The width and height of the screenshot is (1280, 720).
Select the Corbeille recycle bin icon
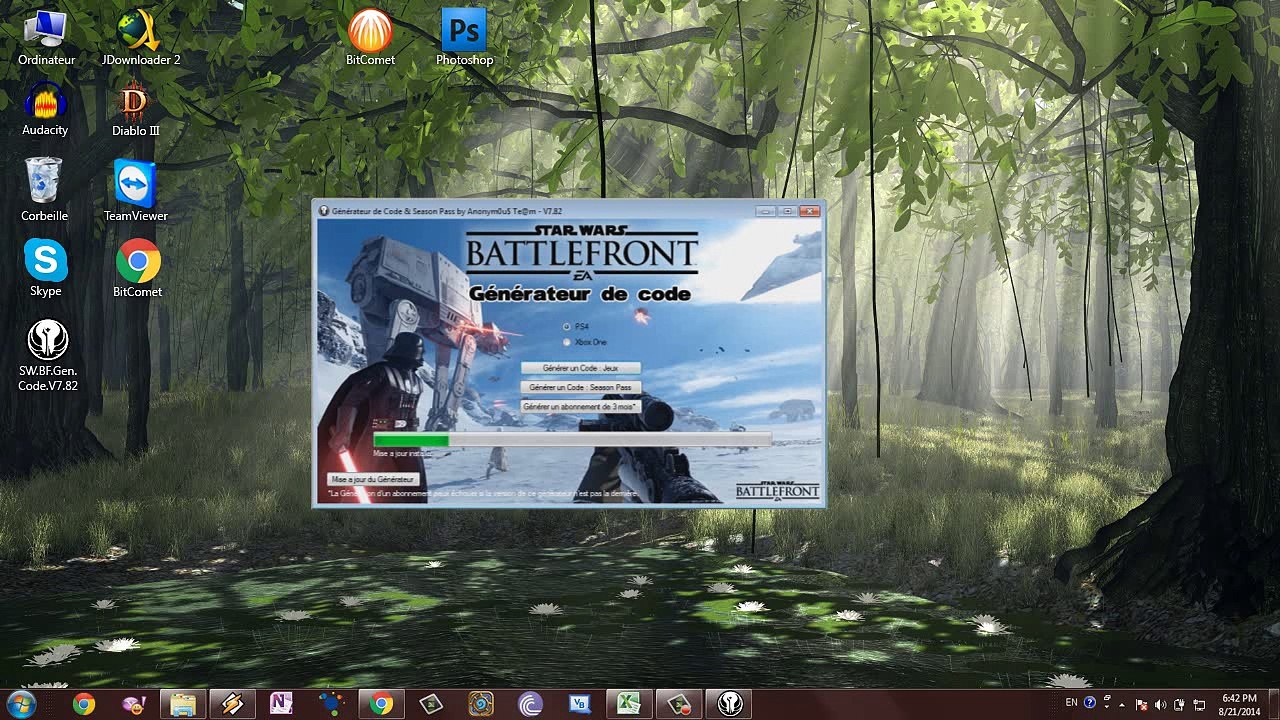coord(45,190)
